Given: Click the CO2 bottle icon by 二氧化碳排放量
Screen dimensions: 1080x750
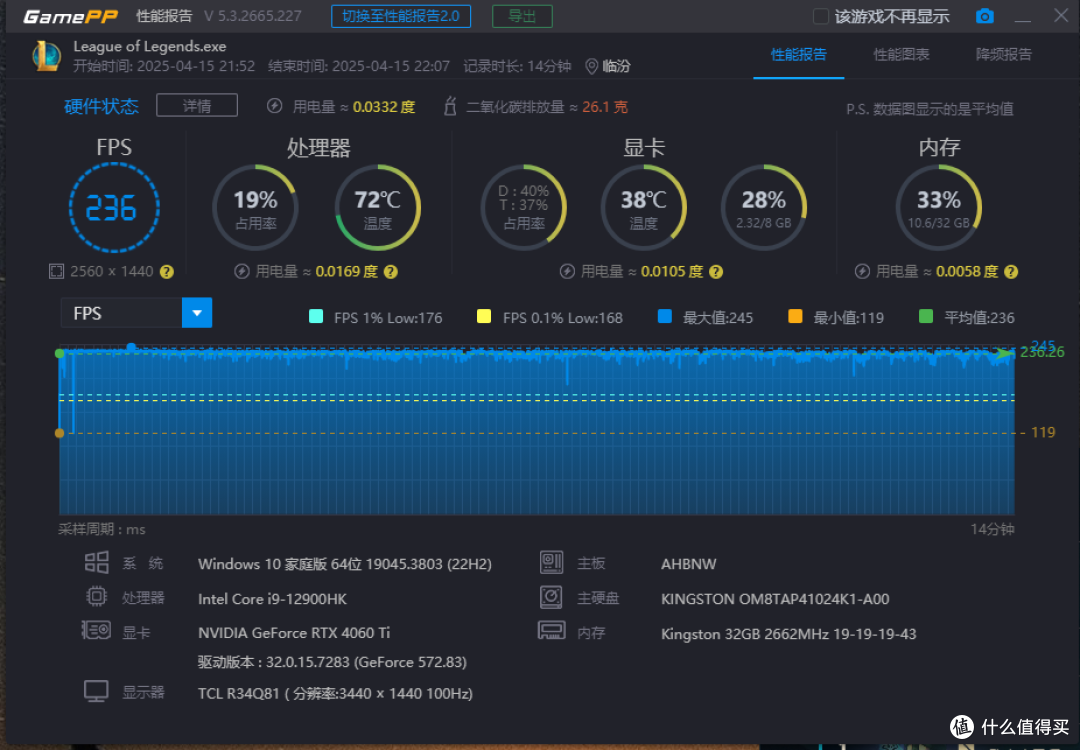Looking at the screenshot, I should (450, 106).
